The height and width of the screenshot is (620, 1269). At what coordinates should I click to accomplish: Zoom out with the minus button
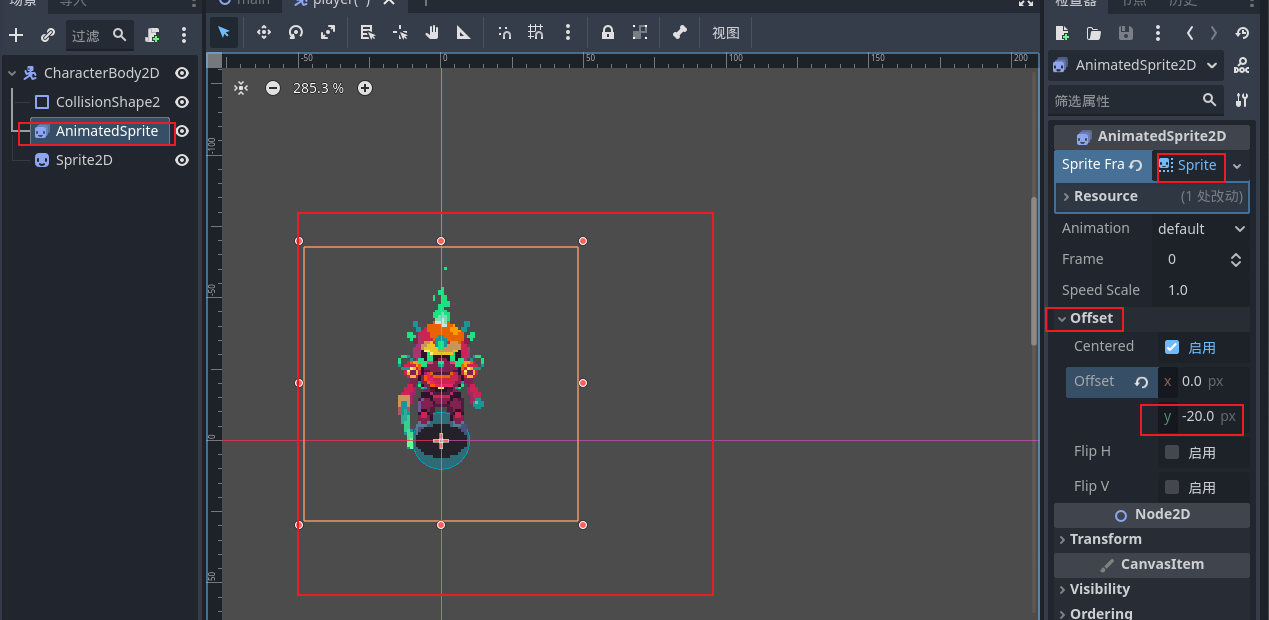(x=273, y=88)
